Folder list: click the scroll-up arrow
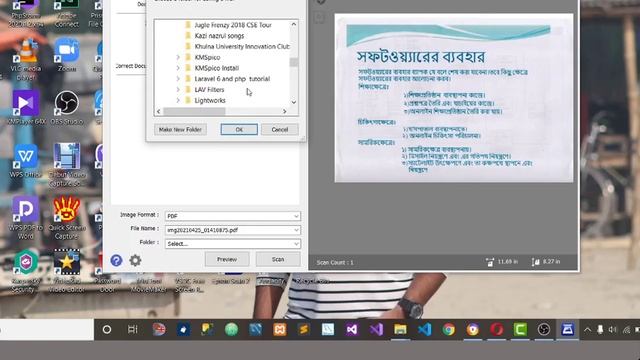The height and width of the screenshot is (360, 640). (294, 24)
